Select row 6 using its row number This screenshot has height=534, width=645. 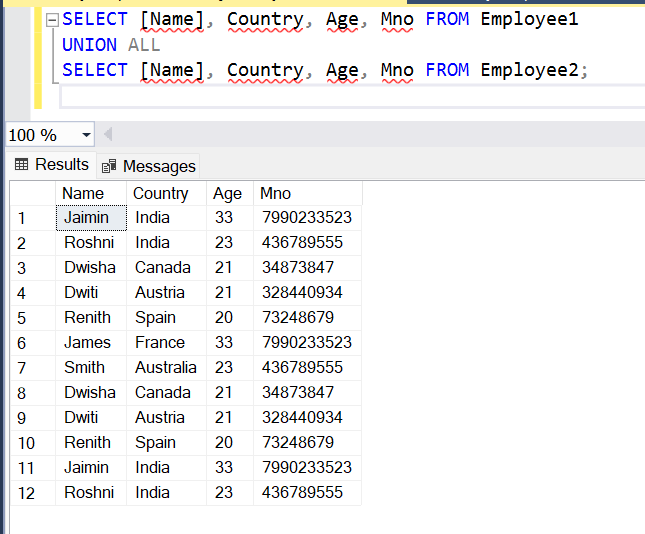pyautogui.click(x=33, y=343)
